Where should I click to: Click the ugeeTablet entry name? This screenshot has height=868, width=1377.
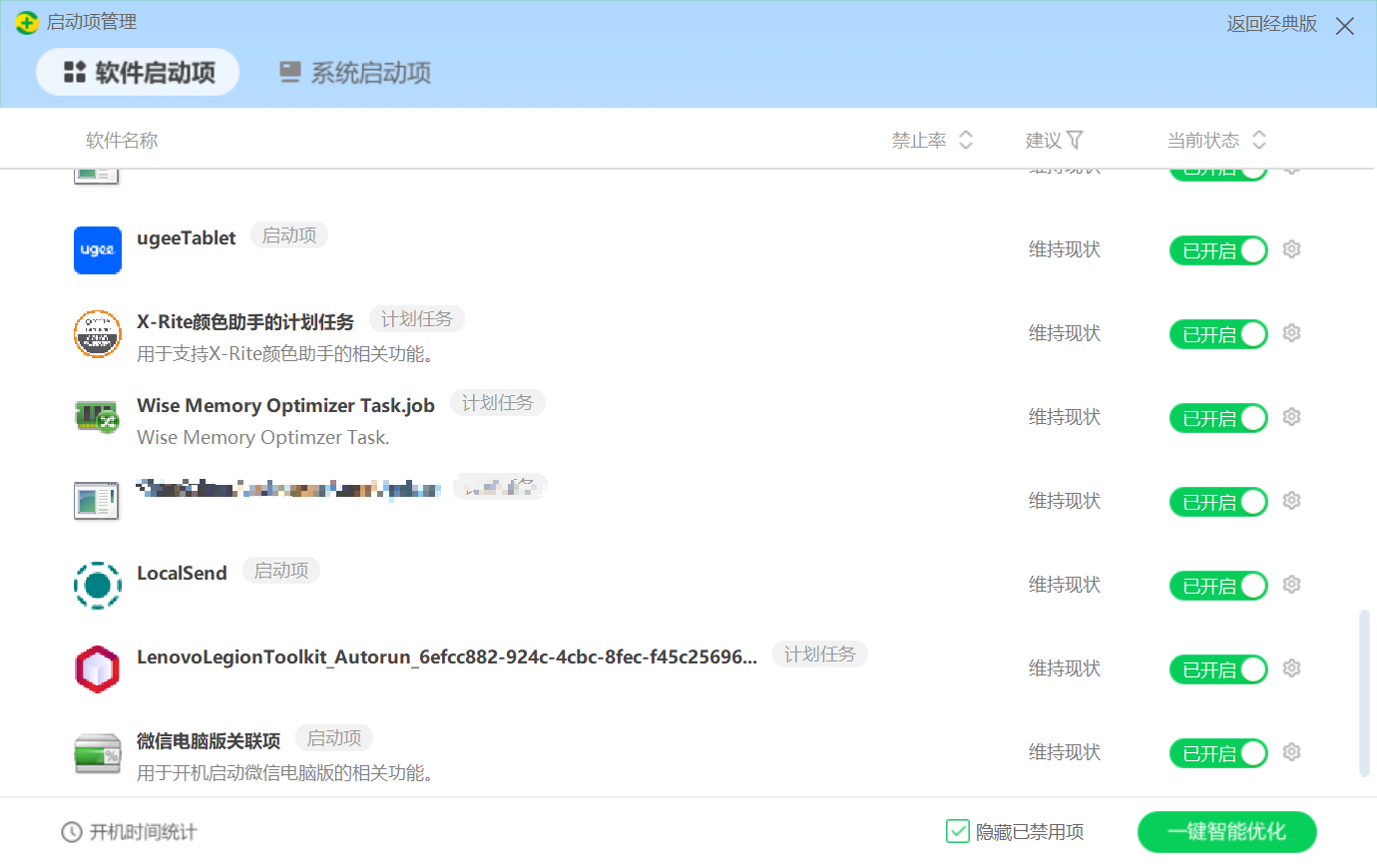(x=187, y=237)
